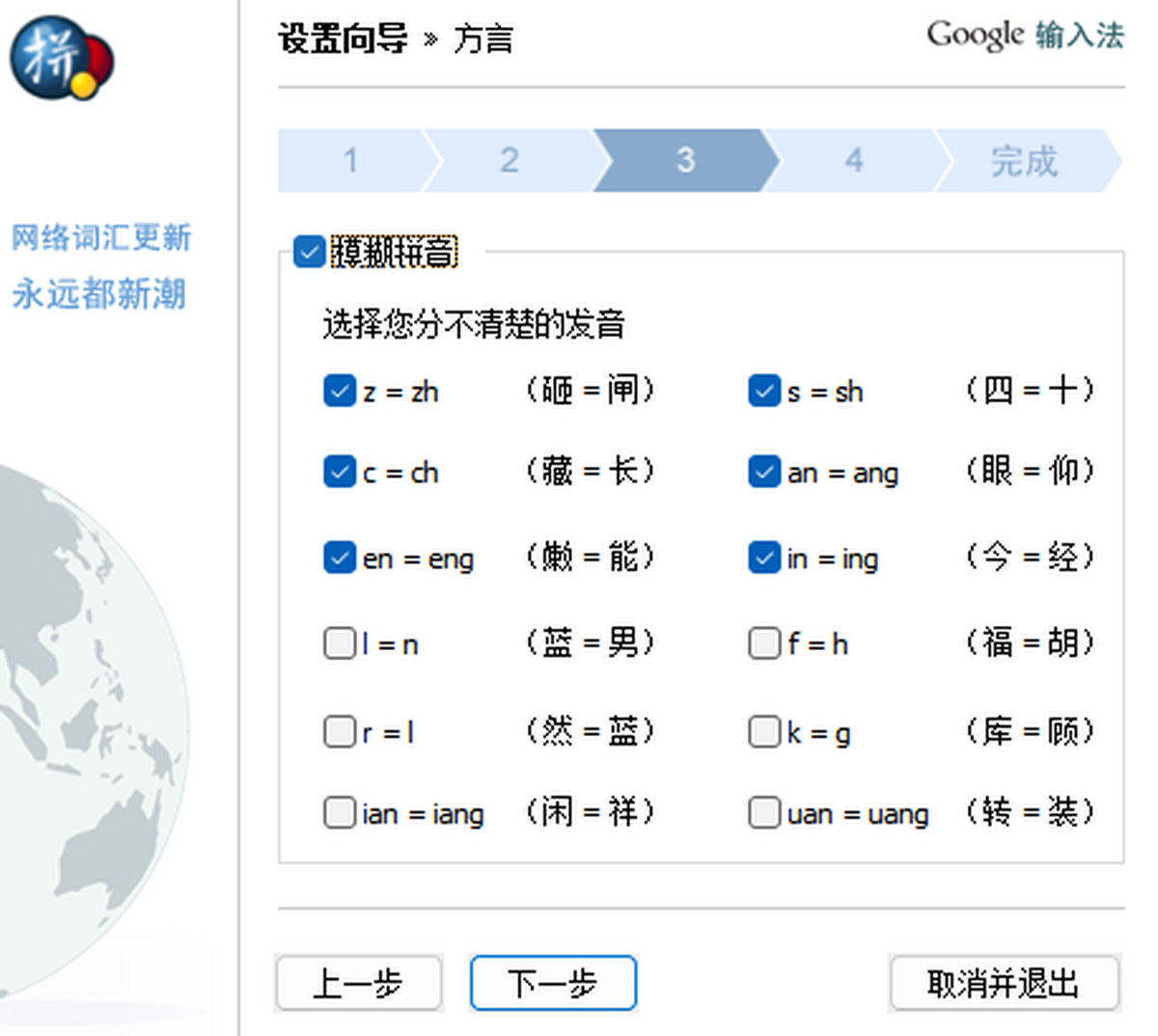The width and height of the screenshot is (1158, 1036).
Task: Go to wizard step 1
Action: (351, 160)
